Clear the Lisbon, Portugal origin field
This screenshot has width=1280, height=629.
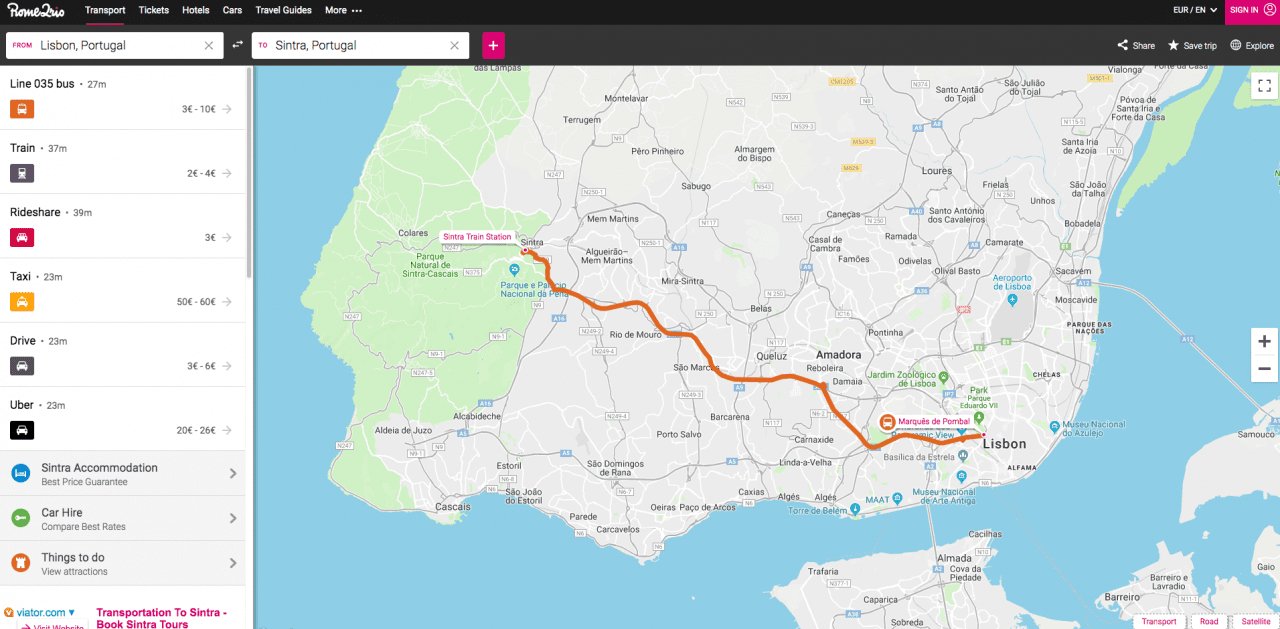(x=209, y=45)
